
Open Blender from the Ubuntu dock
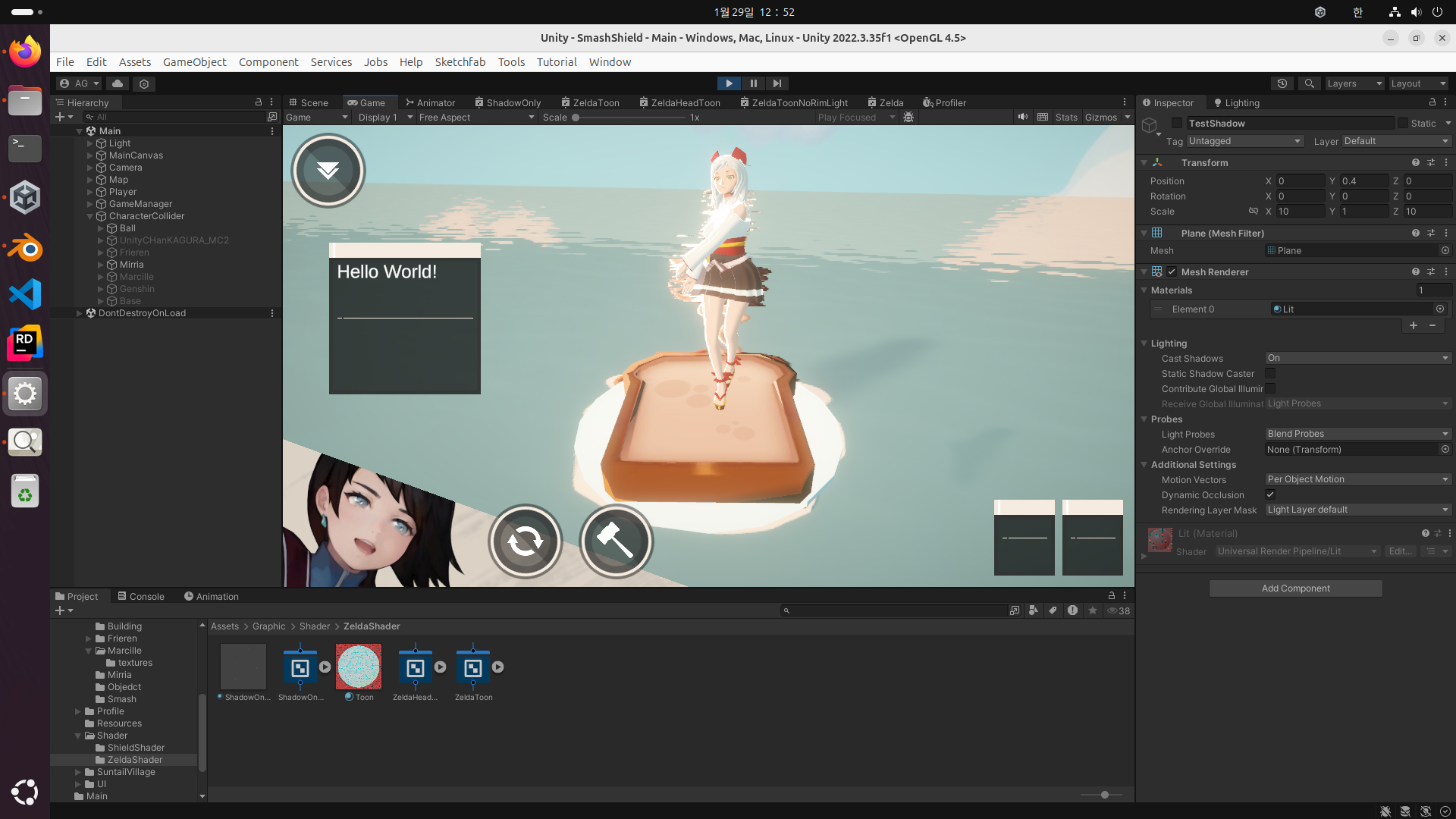(25, 246)
